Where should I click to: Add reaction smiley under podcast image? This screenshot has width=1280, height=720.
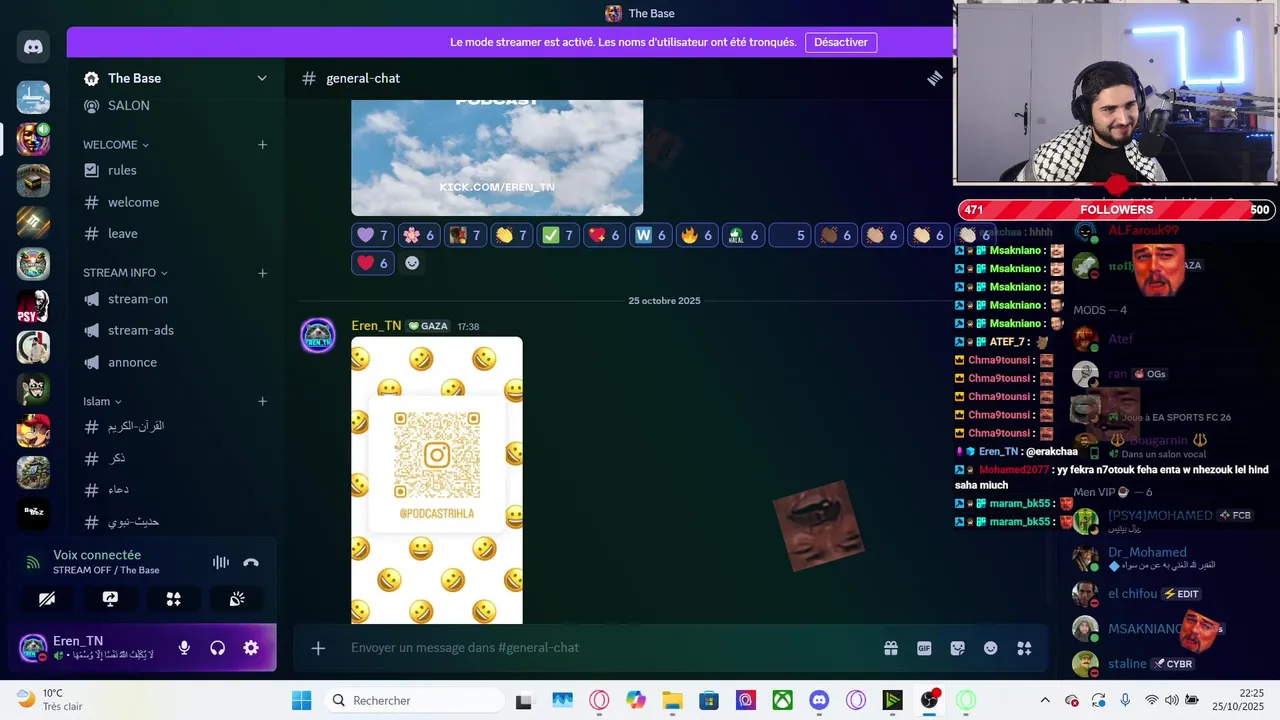[412, 263]
